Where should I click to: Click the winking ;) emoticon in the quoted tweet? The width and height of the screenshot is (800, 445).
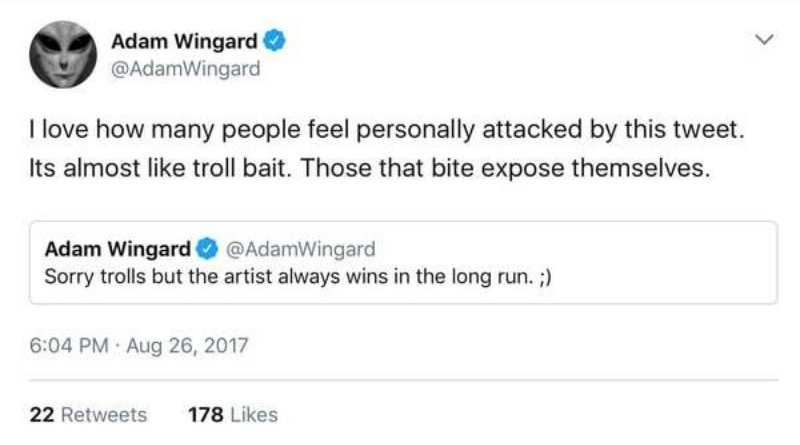545,277
